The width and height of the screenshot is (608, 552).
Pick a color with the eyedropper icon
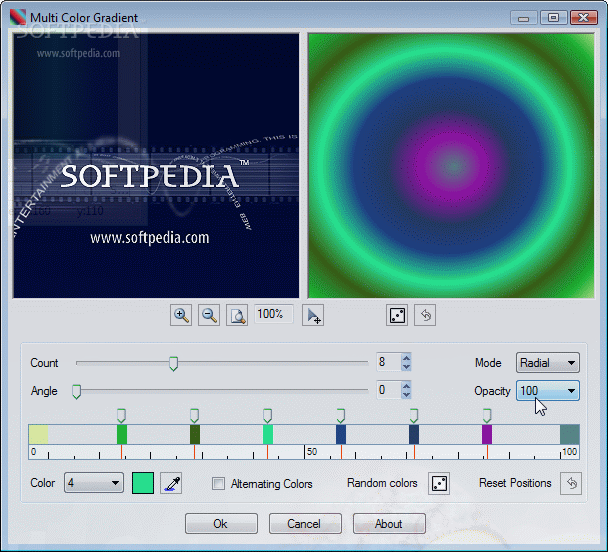(x=171, y=483)
